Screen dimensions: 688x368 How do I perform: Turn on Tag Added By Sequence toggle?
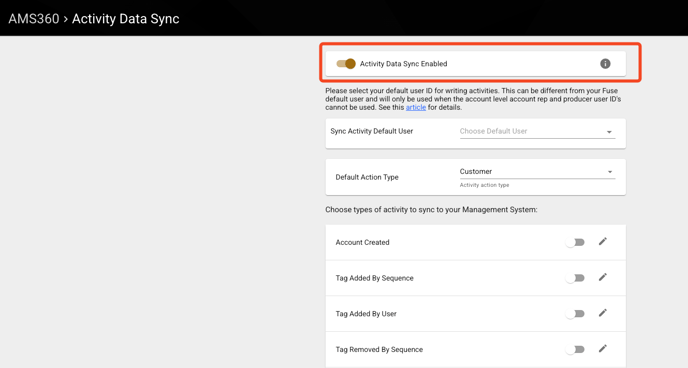click(x=575, y=278)
